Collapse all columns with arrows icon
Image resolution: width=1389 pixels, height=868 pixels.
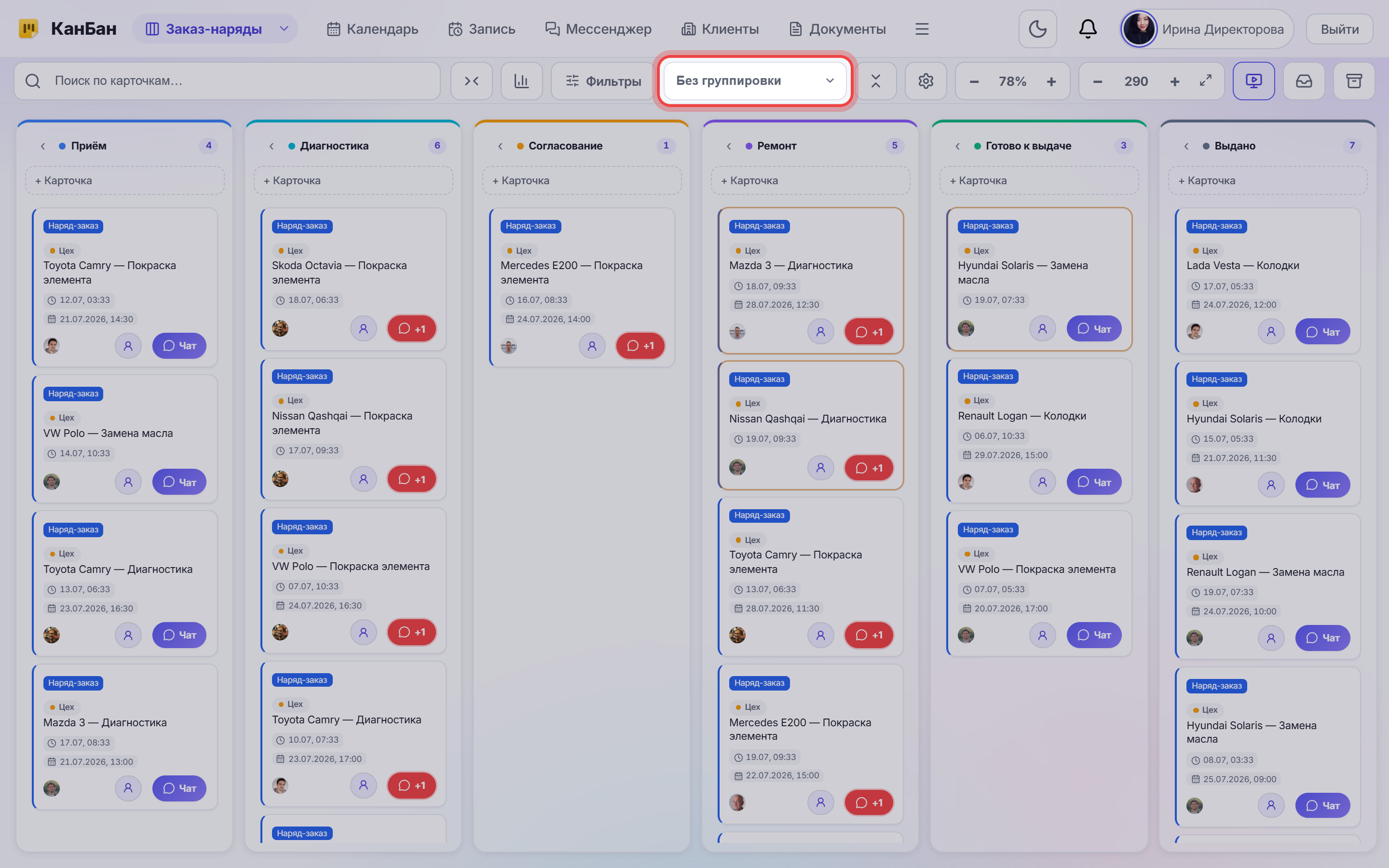[x=471, y=81]
